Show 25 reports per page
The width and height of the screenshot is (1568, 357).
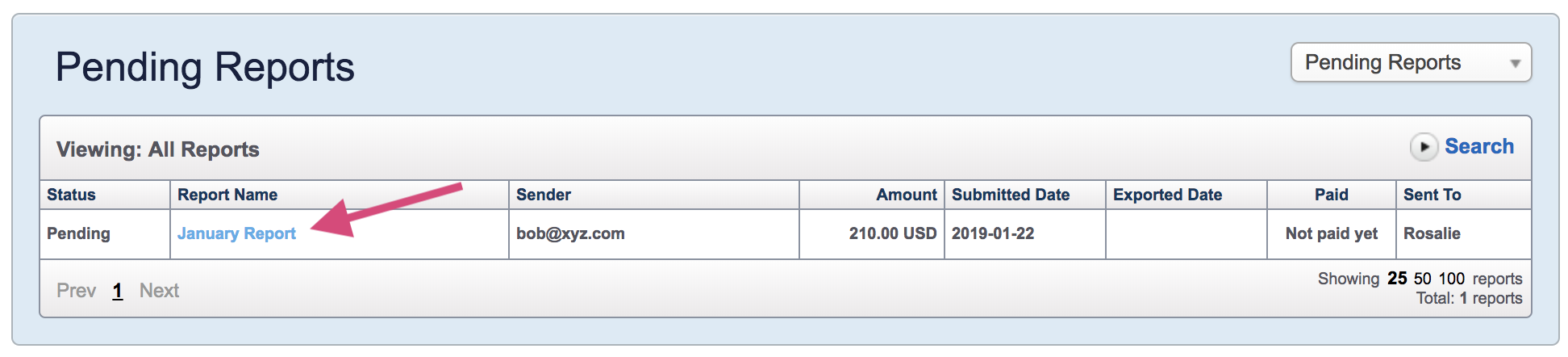[x=1397, y=279]
